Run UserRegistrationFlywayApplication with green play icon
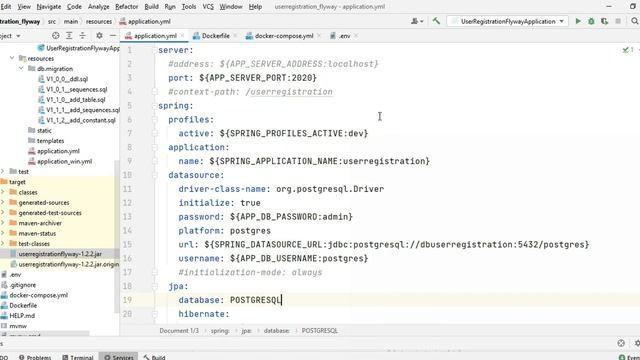The height and width of the screenshot is (360, 640). point(578,21)
